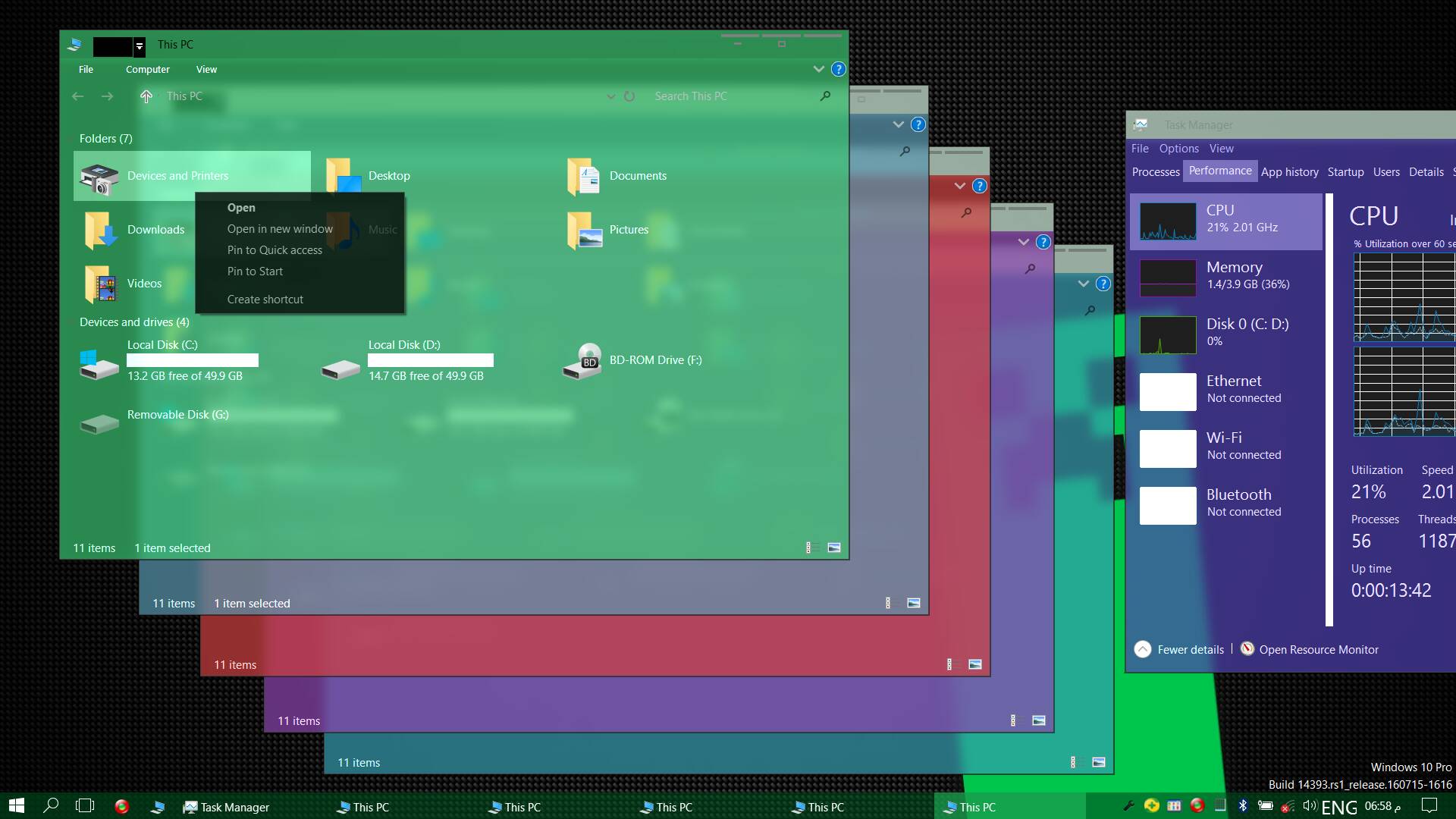Switch front window to large icons view
The height and width of the screenshot is (819, 1456).
[x=834, y=548]
